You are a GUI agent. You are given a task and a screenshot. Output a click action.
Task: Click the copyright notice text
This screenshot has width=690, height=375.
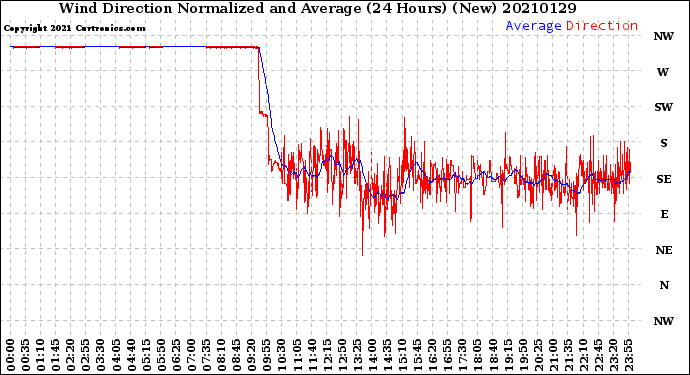[74, 28]
